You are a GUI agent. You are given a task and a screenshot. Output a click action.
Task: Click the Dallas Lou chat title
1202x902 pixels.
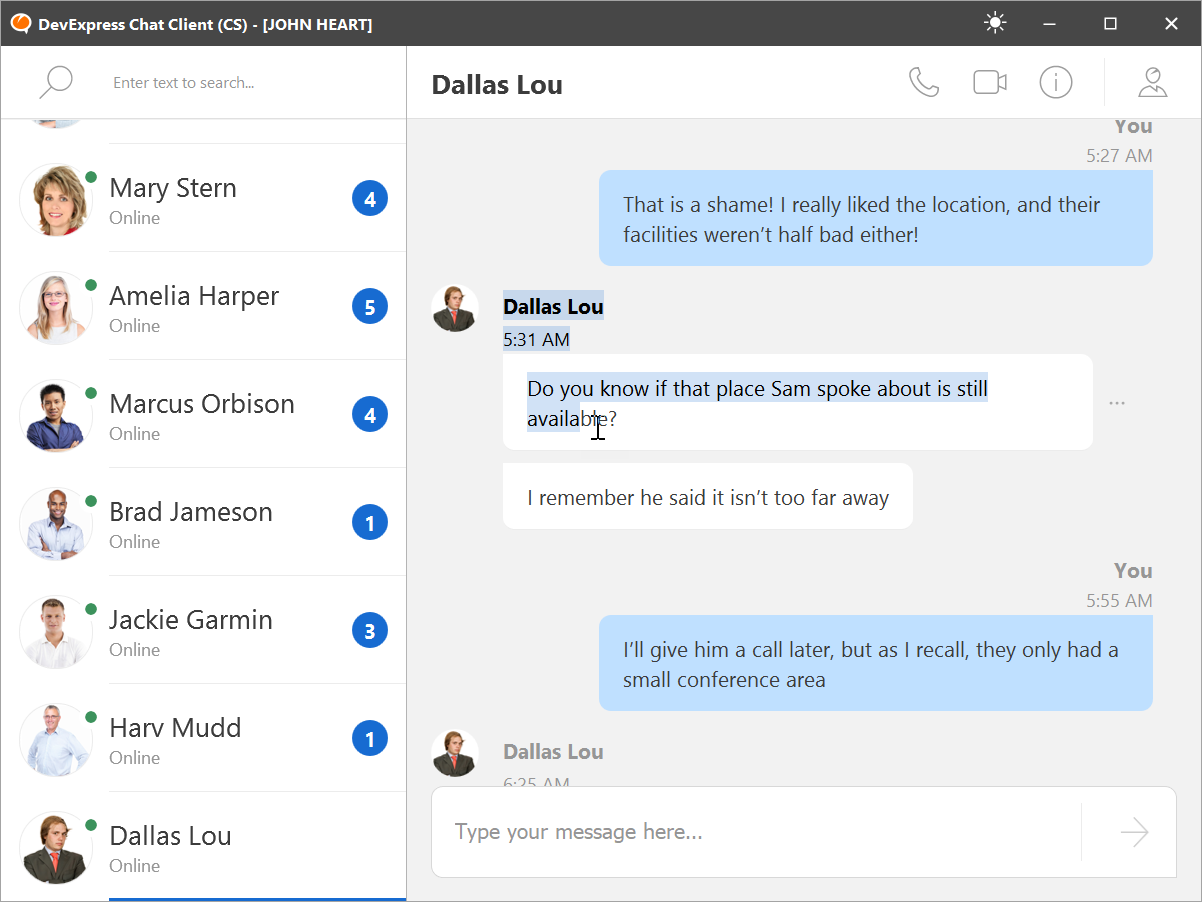click(x=497, y=85)
